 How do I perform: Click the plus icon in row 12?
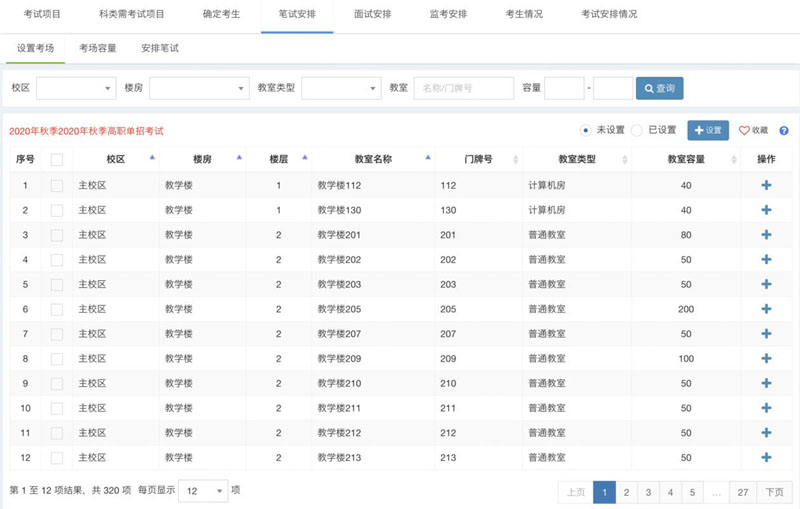[766, 458]
